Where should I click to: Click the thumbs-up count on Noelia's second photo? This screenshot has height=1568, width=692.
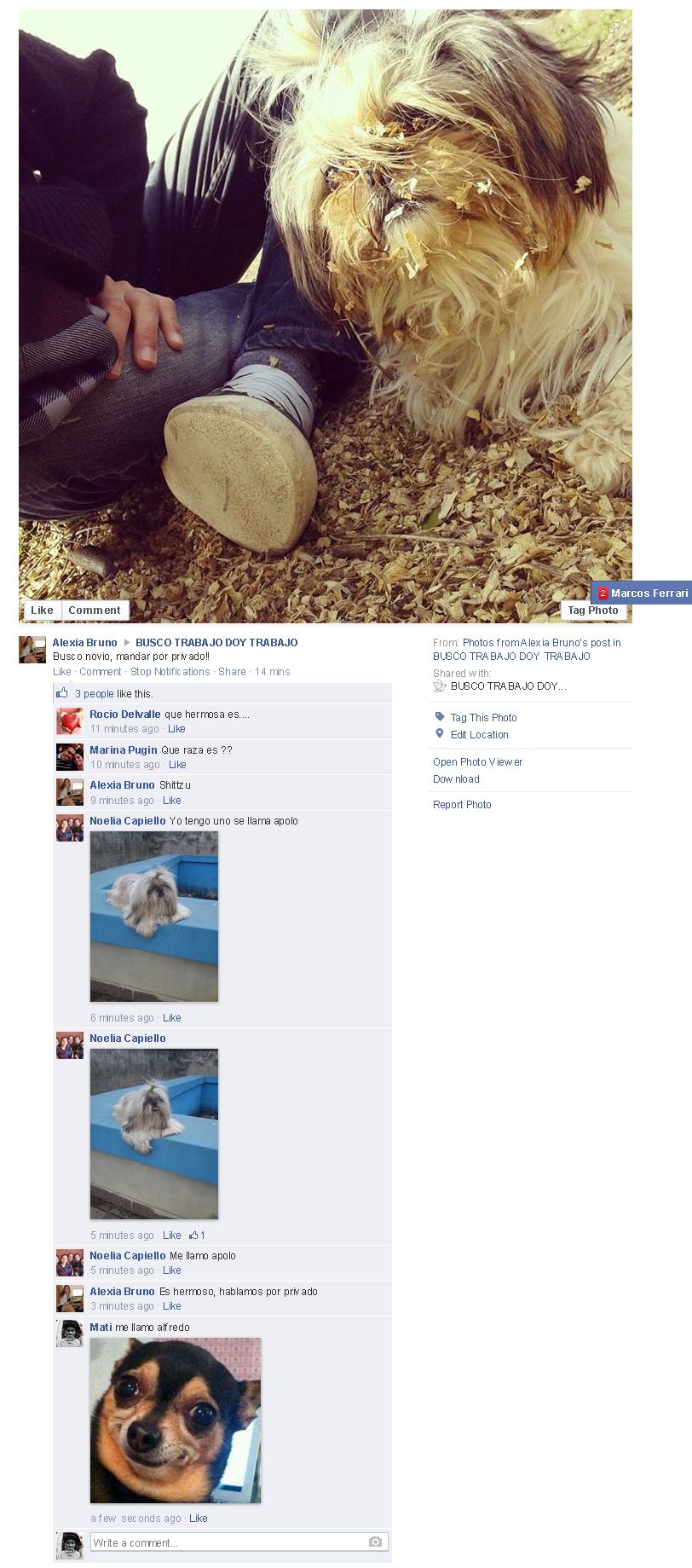coord(197,1235)
